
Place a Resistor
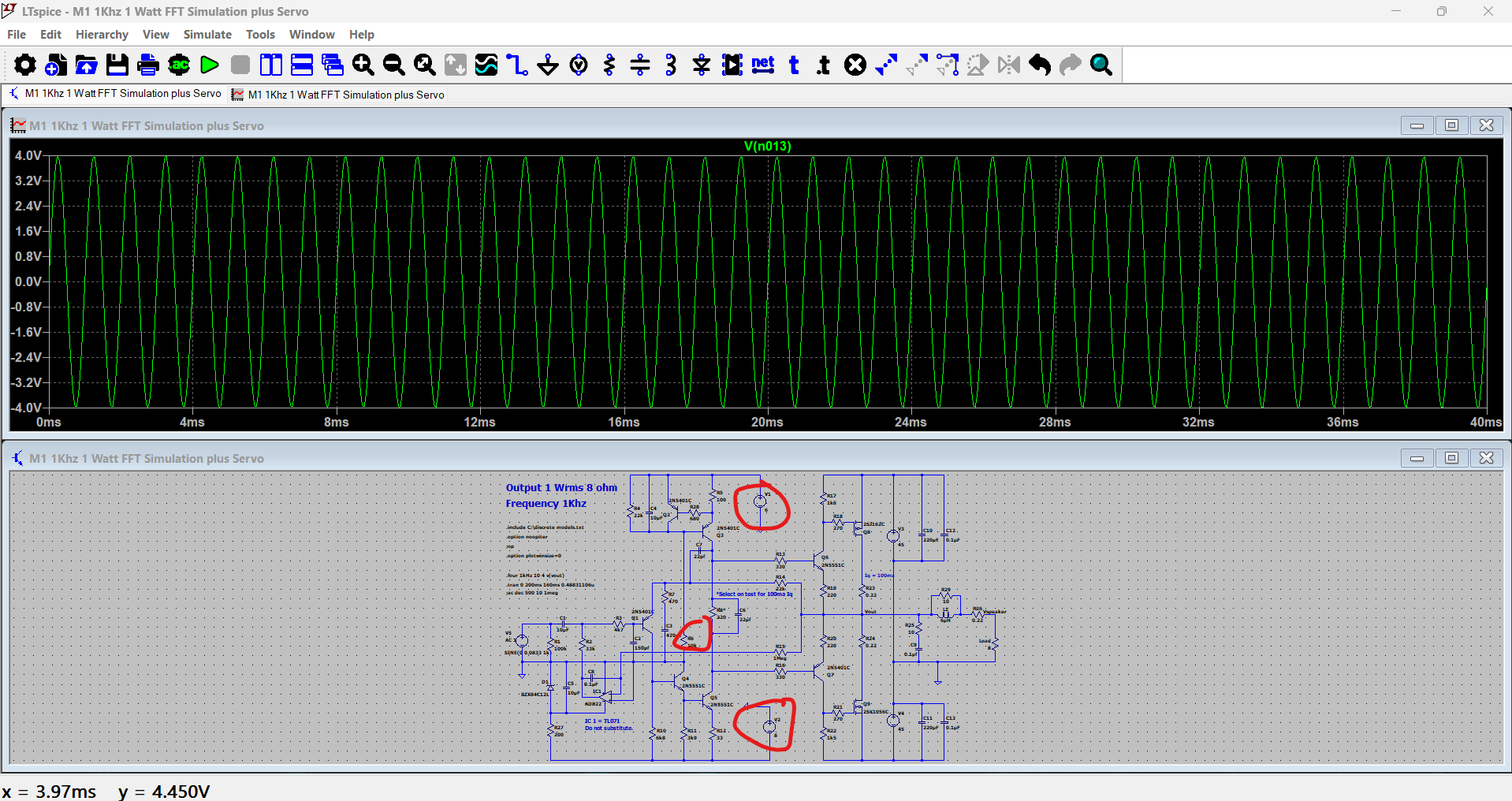[x=609, y=65]
